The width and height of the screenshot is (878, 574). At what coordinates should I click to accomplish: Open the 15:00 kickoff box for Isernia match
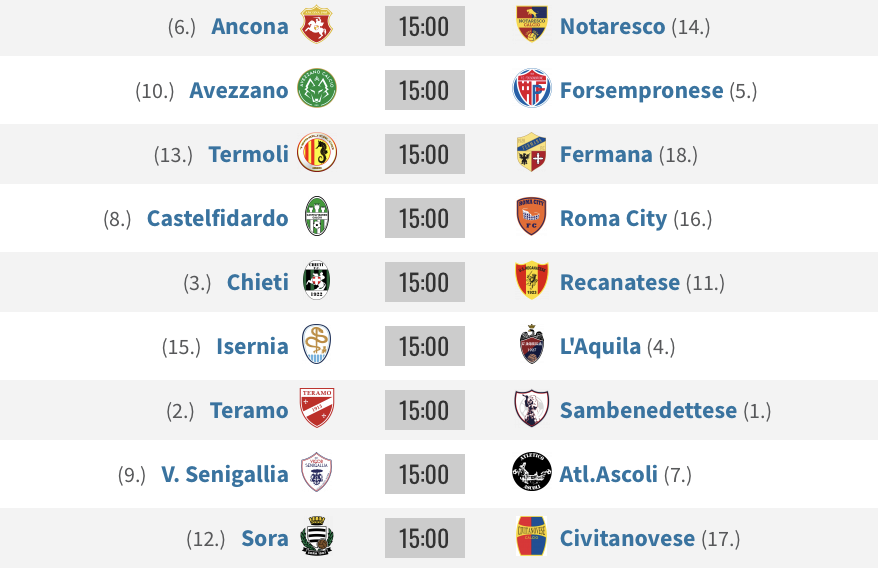coord(424,346)
